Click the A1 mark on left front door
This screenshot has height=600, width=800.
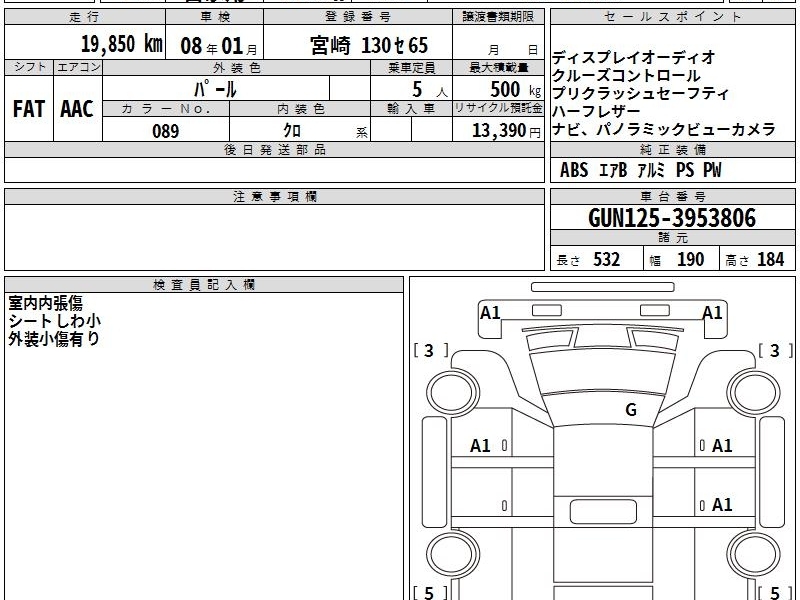[x=480, y=446]
